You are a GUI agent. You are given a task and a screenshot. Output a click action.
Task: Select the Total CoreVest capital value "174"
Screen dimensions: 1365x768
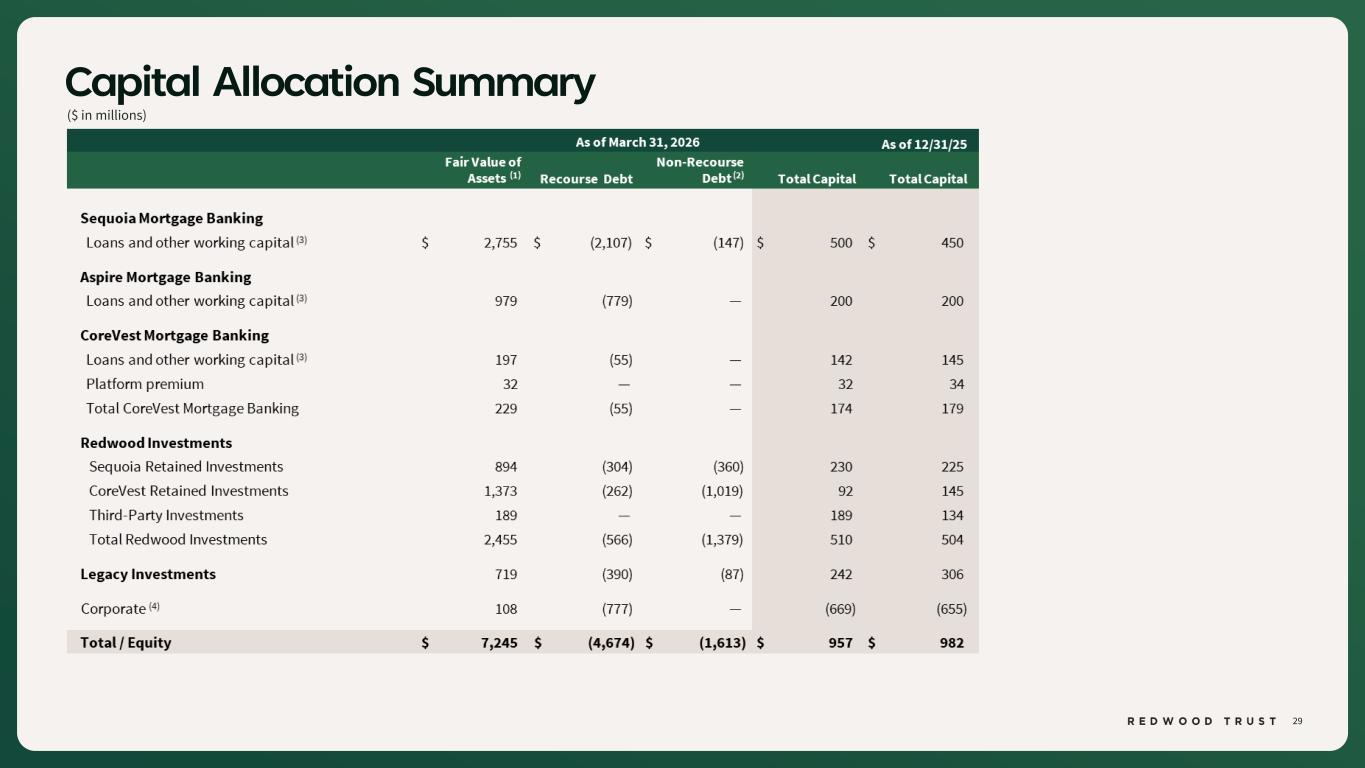click(x=841, y=408)
